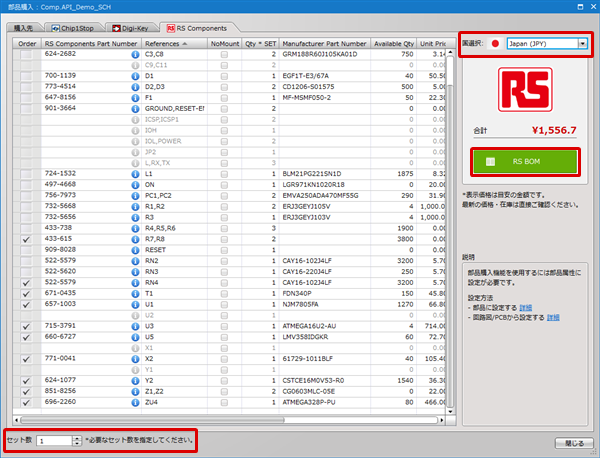This screenshot has width=600, height=458.
Task: Click the horizontal scrollbar thumb
Action: coord(152,420)
